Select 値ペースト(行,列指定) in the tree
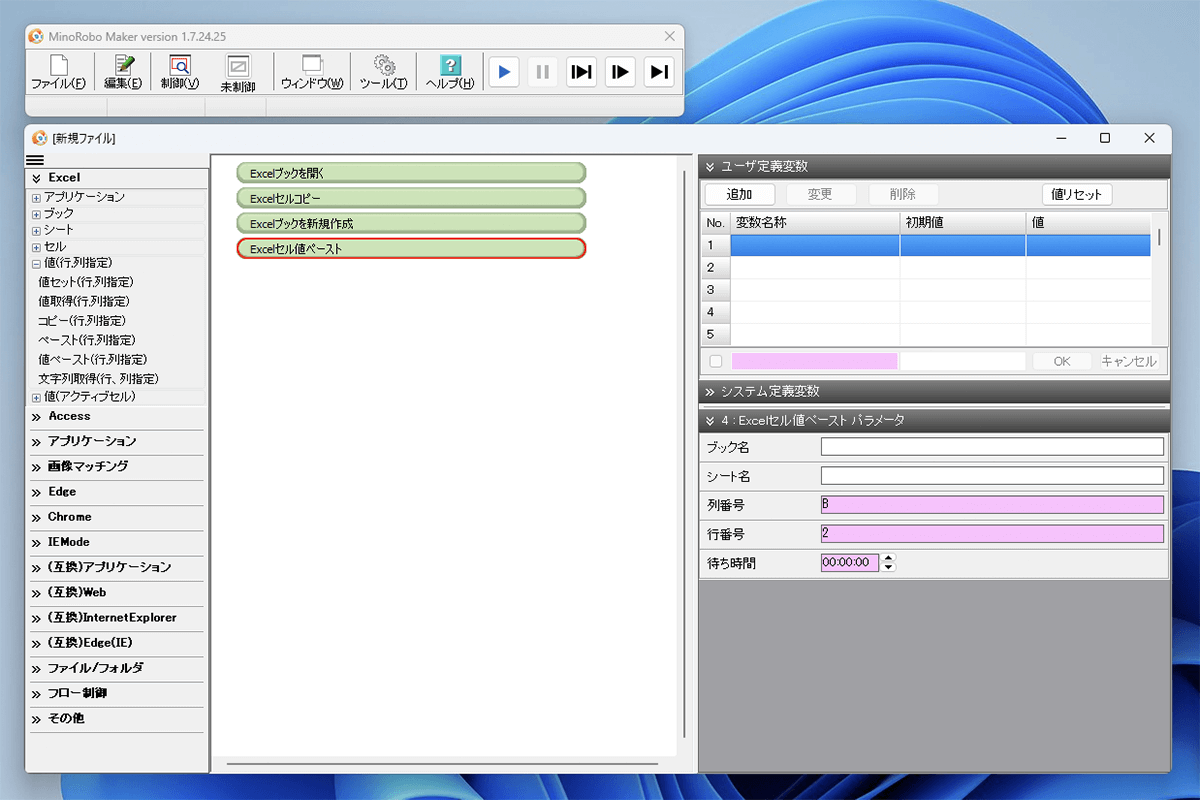 click(x=92, y=359)
